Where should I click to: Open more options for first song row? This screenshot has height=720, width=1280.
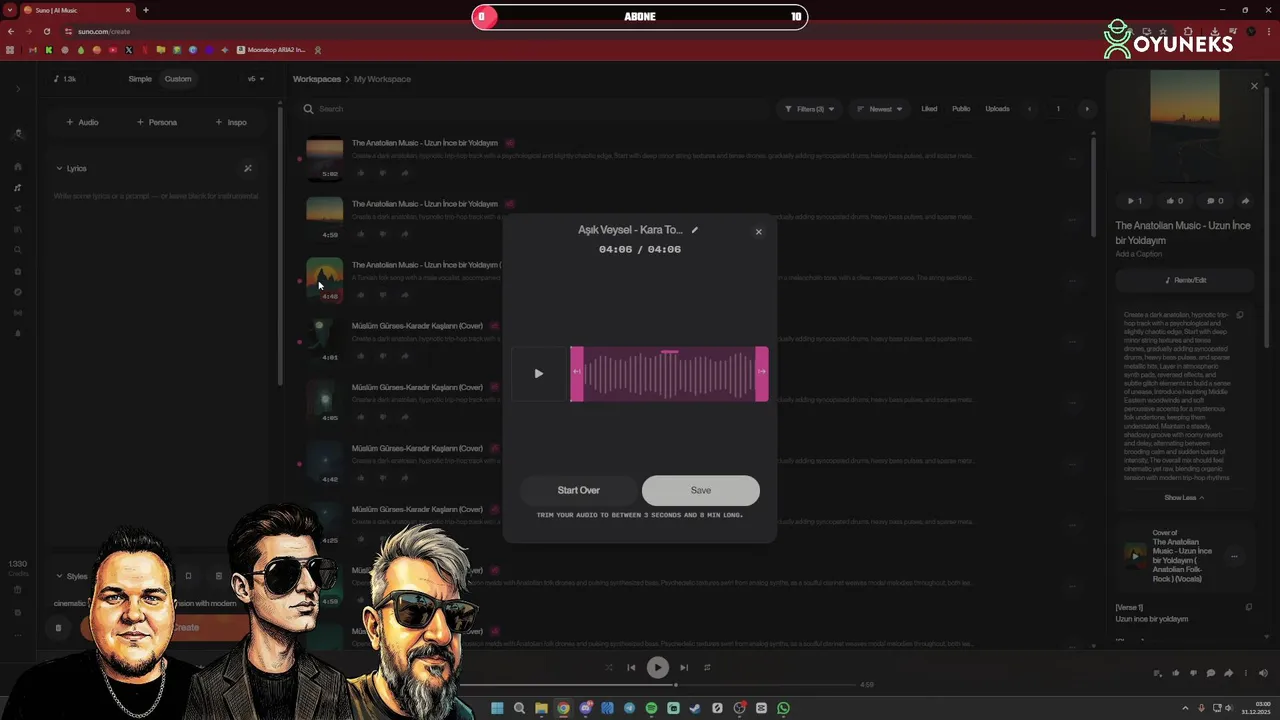(x=1072, y=158)
